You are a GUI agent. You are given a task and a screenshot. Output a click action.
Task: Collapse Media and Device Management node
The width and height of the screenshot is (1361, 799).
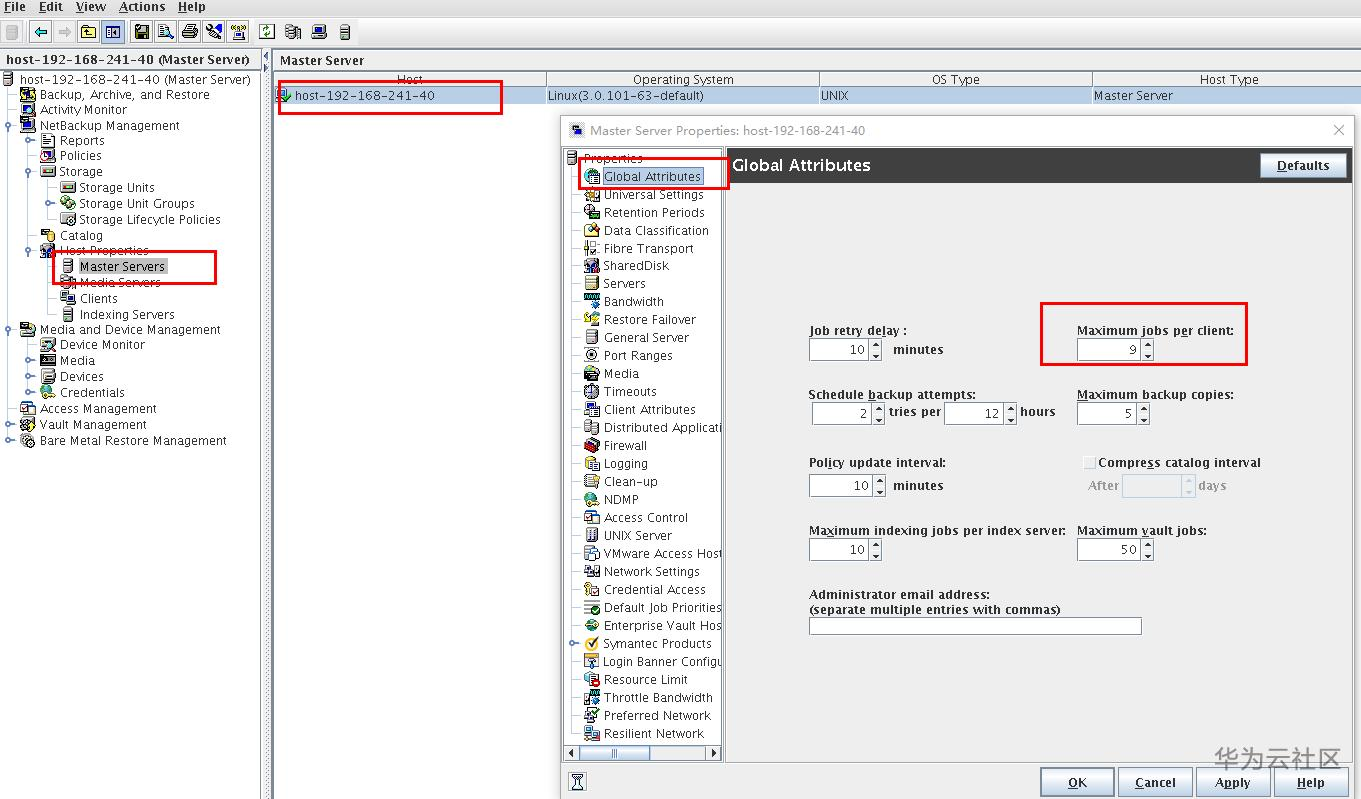tap(9, 330)
